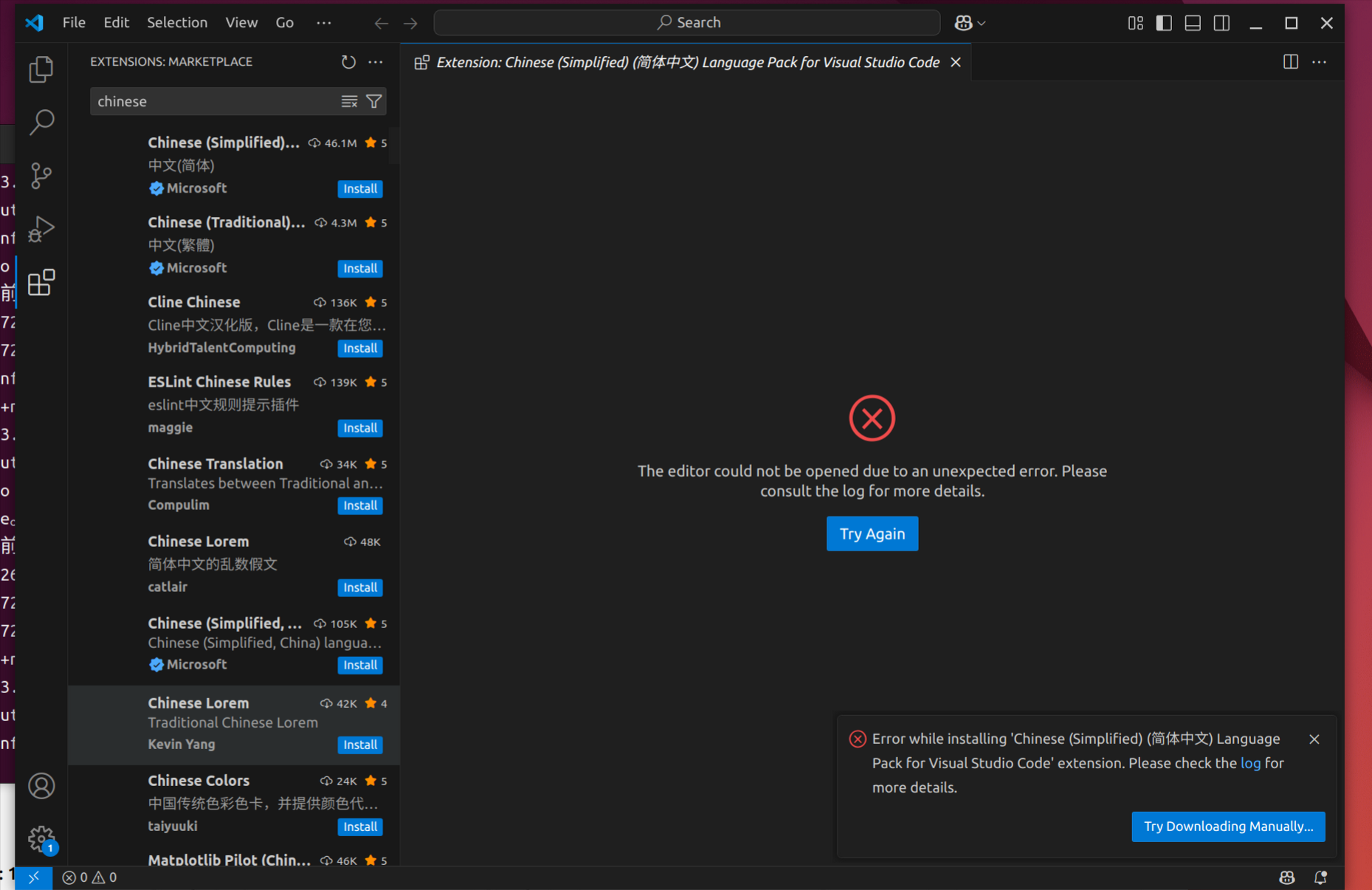The height and width of the screenshot is (890, 1372).
Task: Open the Source Control view
Action: tap(41, 176)
